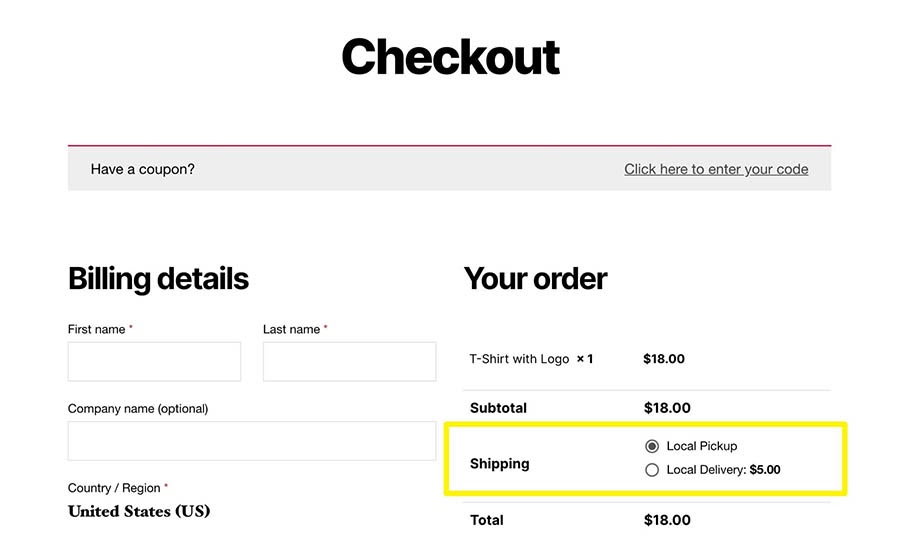The width and height of the screenshot is (900, 544).
Task: Select the Company name input field
Action: pos(251,440)
